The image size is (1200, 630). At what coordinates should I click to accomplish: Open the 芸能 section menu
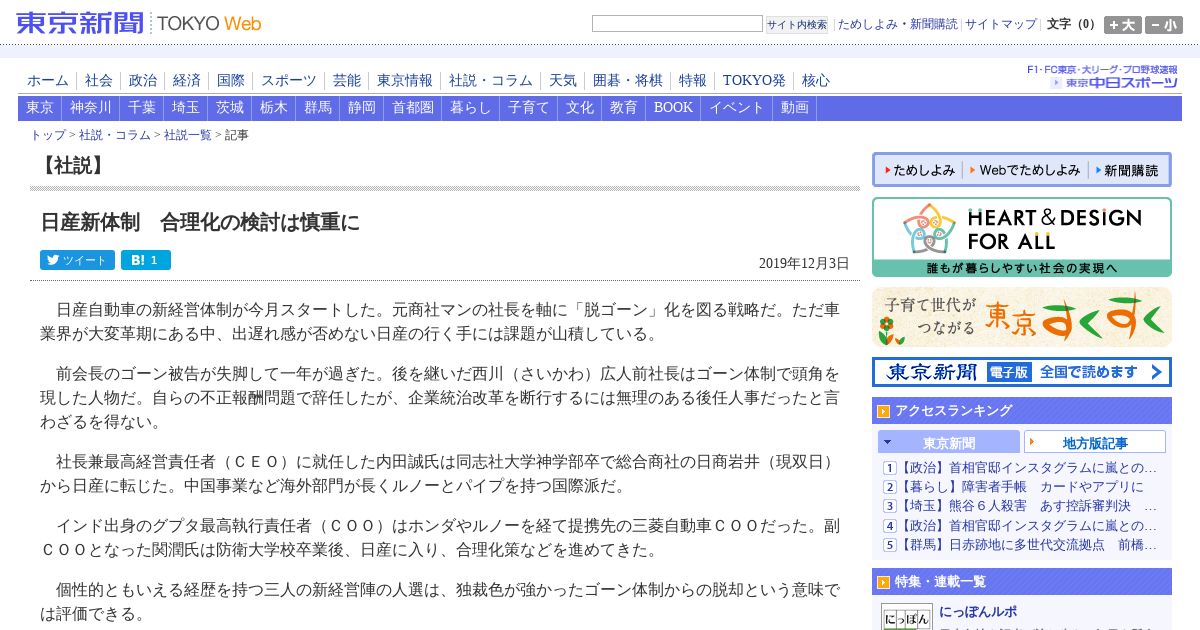pos(347,80)
